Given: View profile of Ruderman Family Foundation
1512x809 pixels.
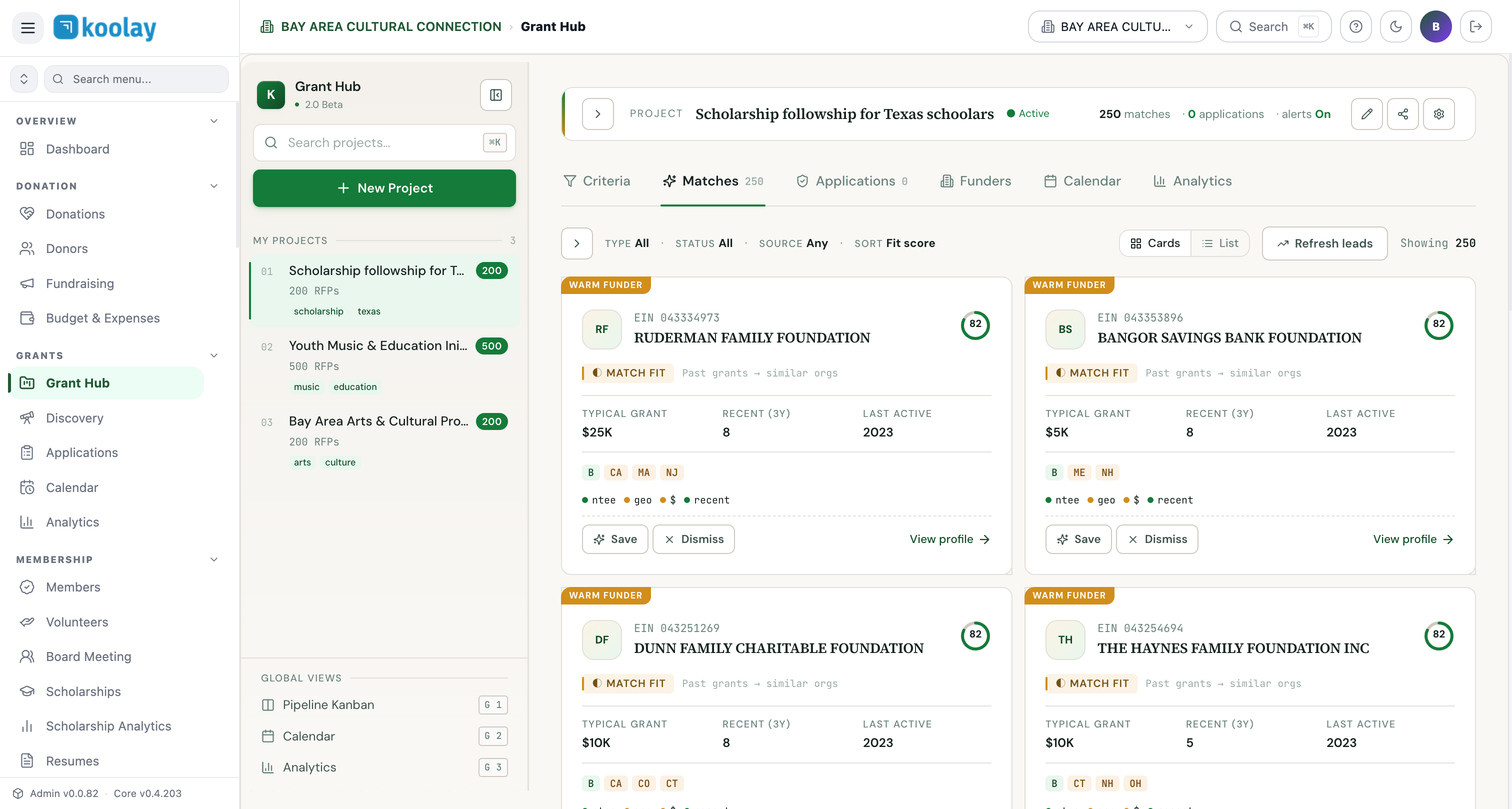Looking at the screenshot, I should pyautogui.click(x=949, y=539).
